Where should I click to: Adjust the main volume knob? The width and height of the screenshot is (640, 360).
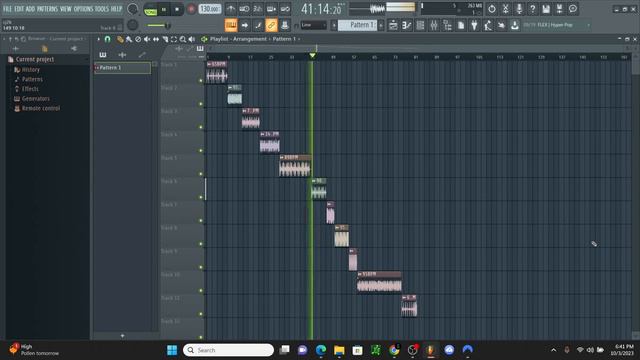pyautogui.click(x=133, y=9)
